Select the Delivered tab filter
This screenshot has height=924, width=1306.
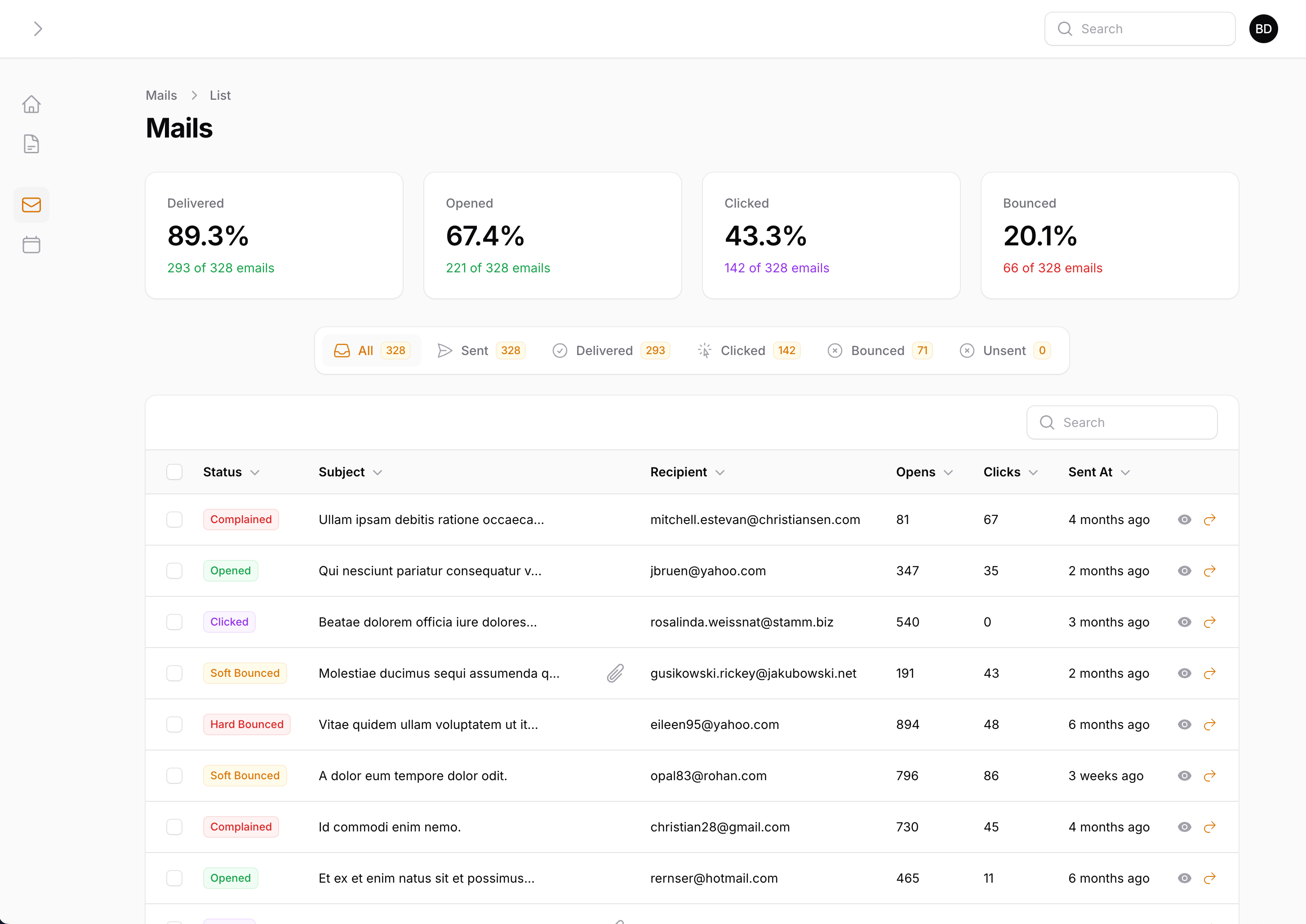click(x=604, y=350)
